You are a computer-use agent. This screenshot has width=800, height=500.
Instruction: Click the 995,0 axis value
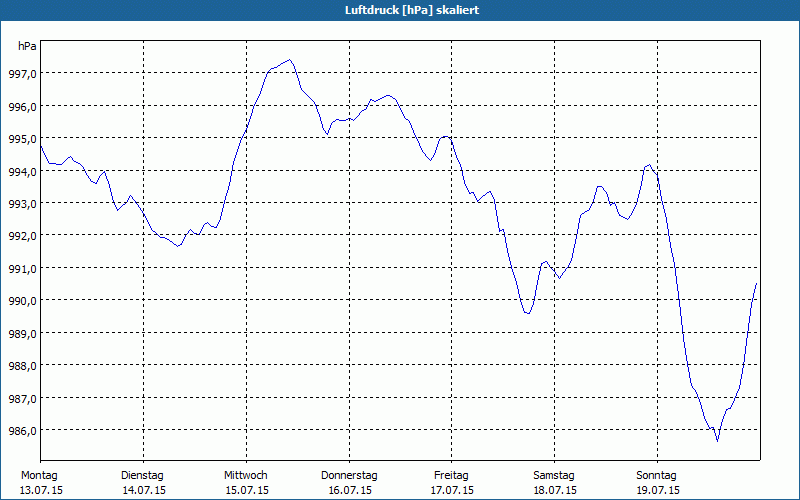tap(22, 139)
